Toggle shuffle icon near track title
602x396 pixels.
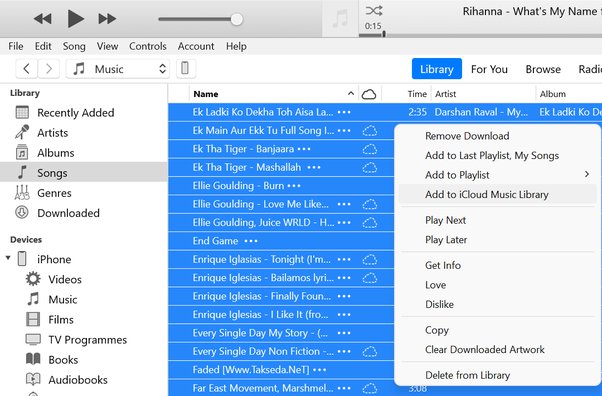374,10
